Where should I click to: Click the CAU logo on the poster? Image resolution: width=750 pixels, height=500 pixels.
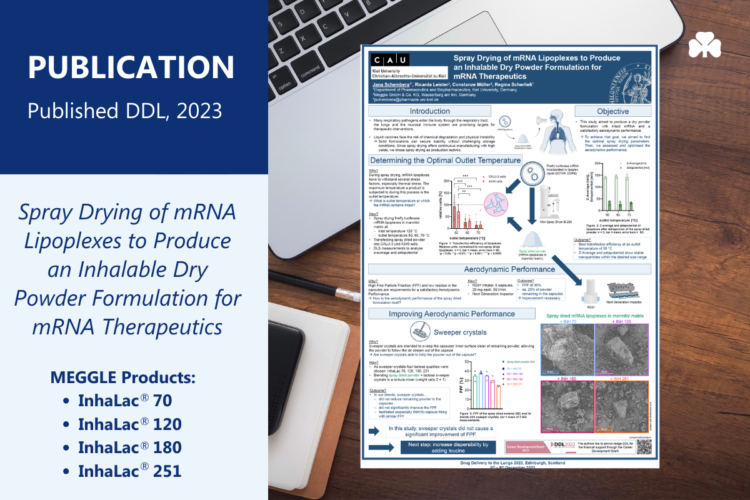click(x=390, y=60)
